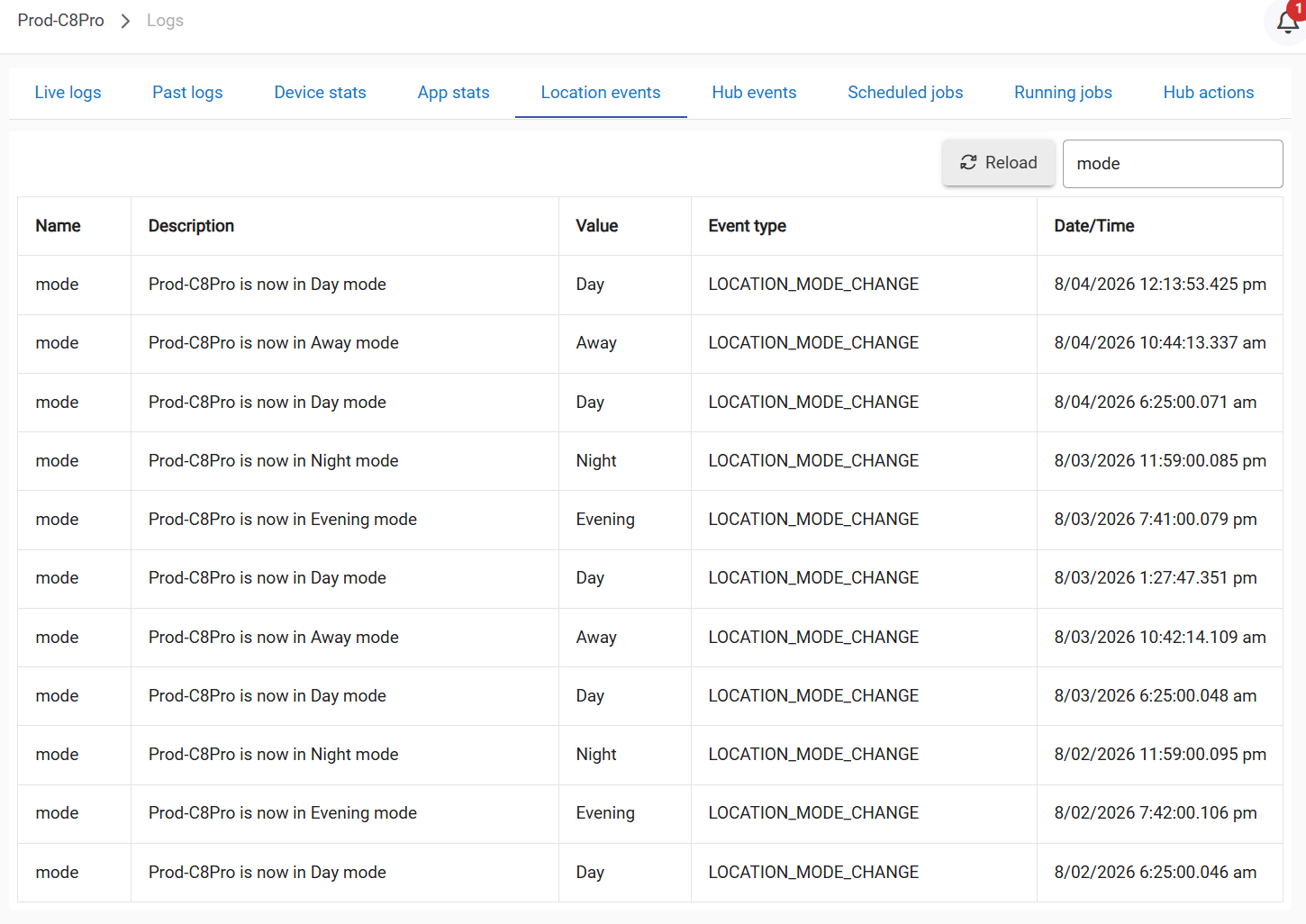
Task: Sort by the Value column header
Action: (596, 226)
